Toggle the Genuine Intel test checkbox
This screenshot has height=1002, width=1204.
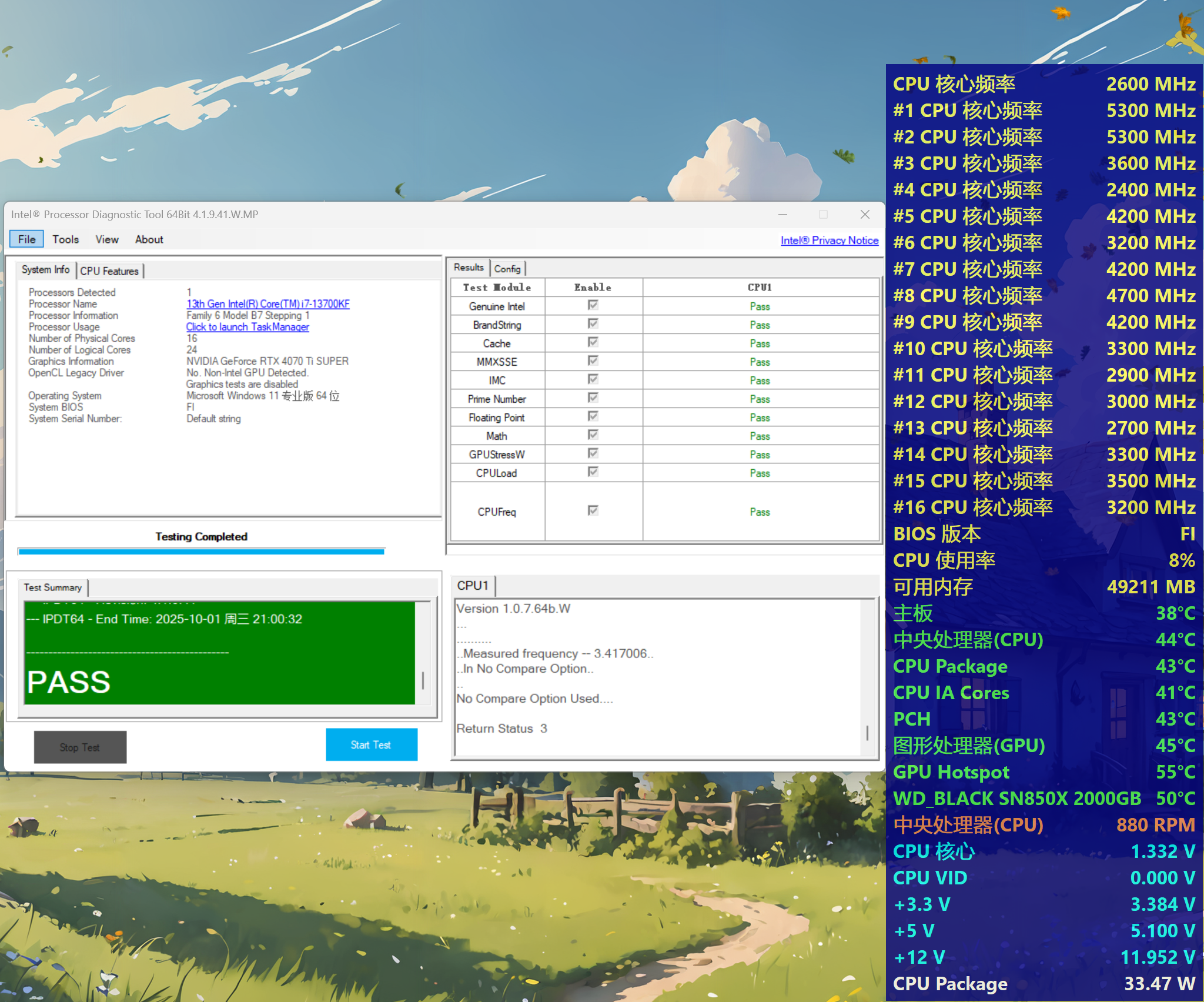click(x=593, y=305)
